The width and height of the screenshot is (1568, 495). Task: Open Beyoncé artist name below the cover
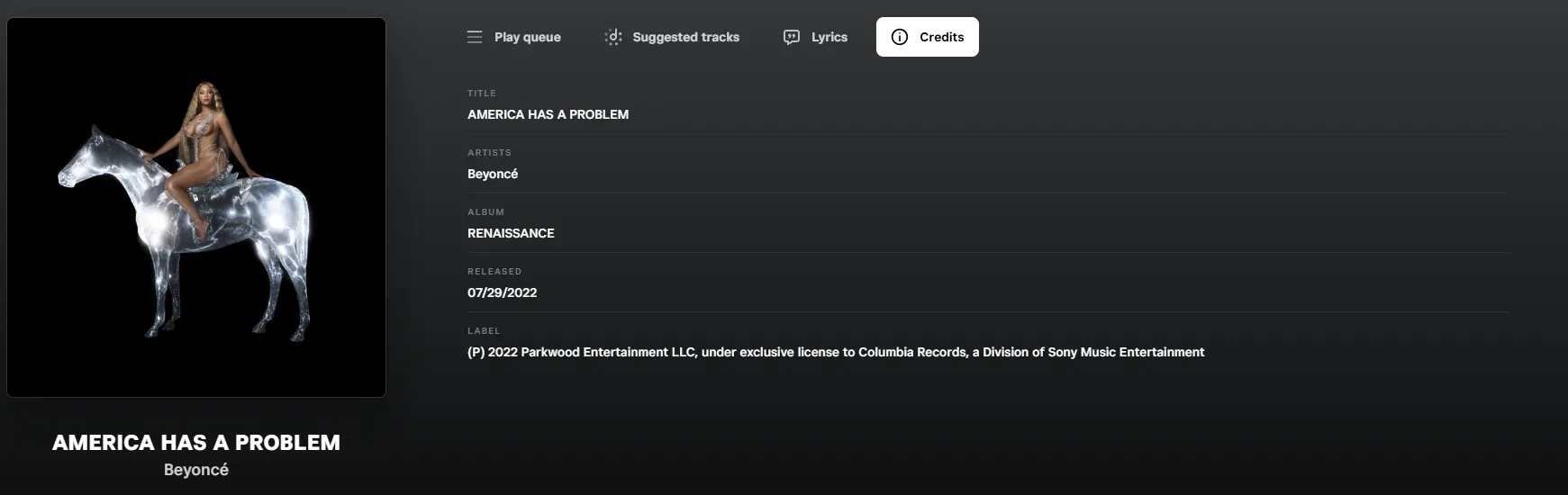(x=196, y=470)
